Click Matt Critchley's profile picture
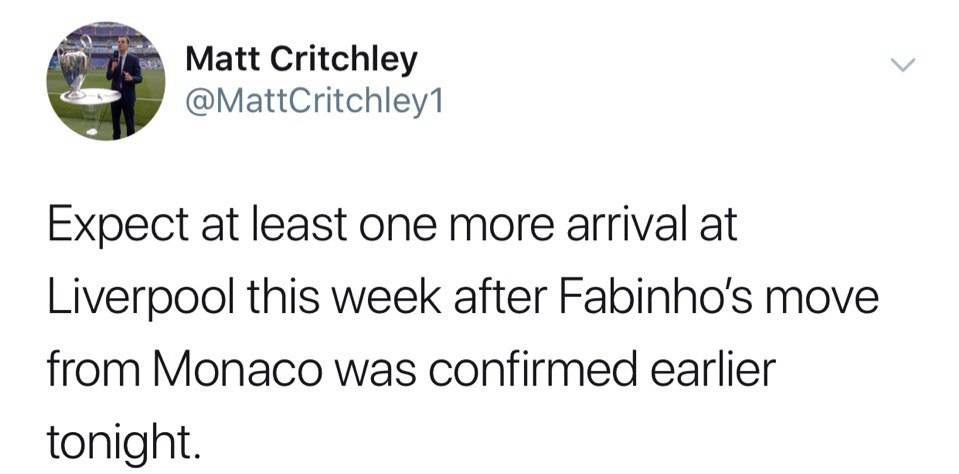 (x=106, y=80)
